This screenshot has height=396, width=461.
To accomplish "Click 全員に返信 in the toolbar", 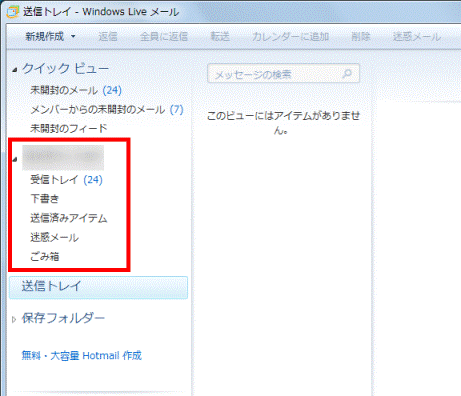I will [x=164, y=36].
